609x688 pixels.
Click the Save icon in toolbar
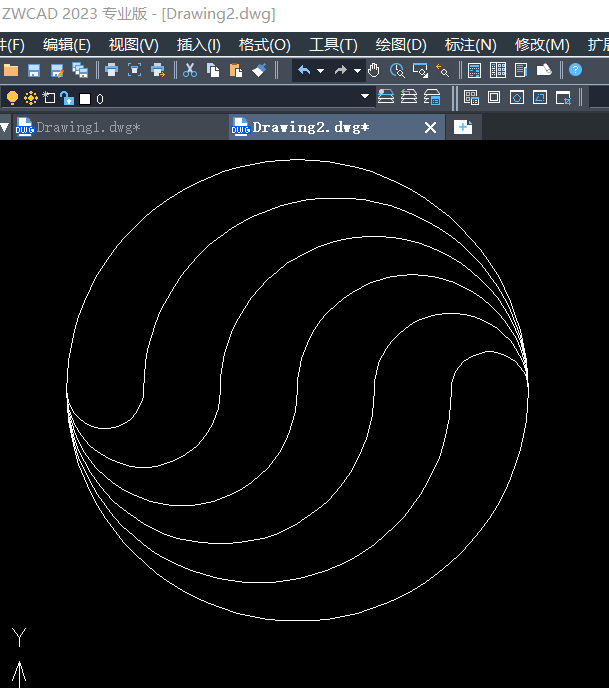(x=33, y=70)
